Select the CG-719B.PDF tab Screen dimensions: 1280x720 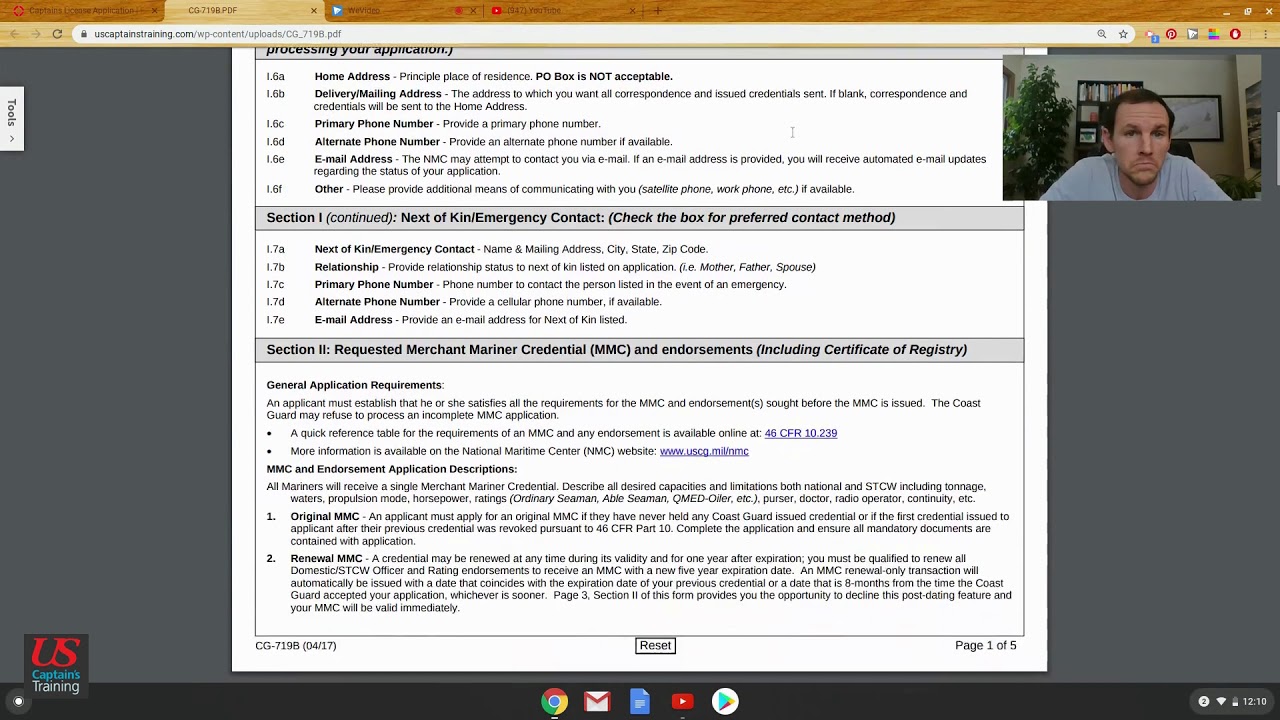[x=244, y=10]
